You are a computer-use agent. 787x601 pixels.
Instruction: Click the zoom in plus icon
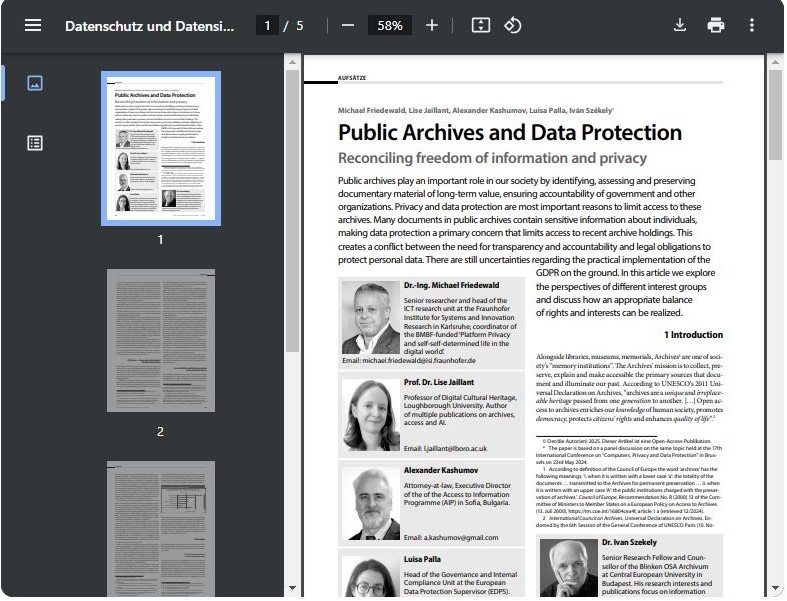(x=432, y=26)
